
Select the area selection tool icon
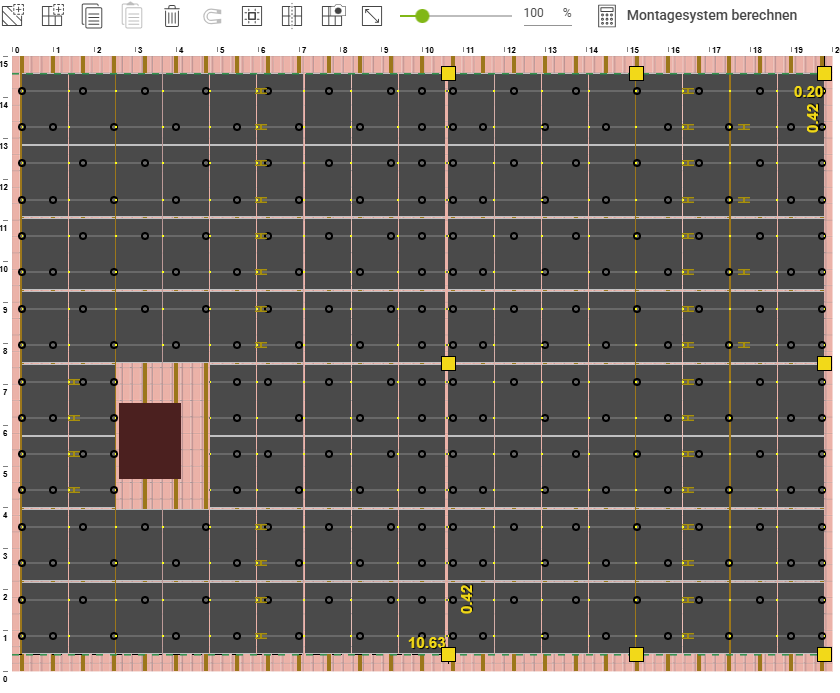tap(13, 15)
